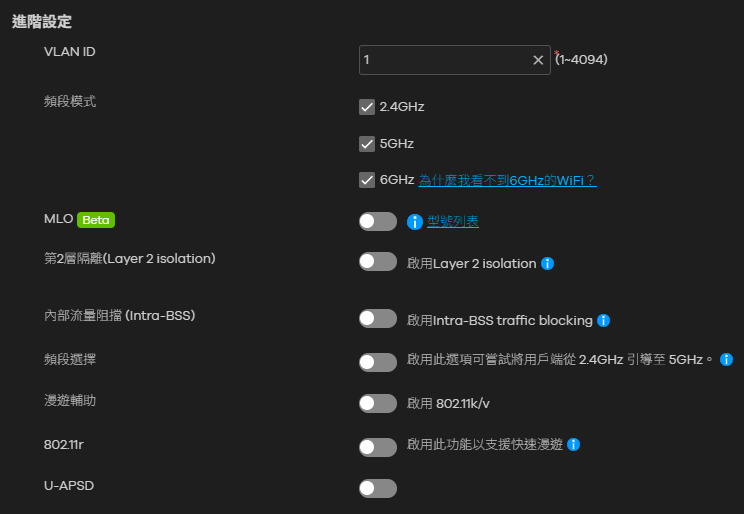Screen dimensions: 744x514
Task: Enable the MLO Beta toggle
Action: click(x=378, y=221)
